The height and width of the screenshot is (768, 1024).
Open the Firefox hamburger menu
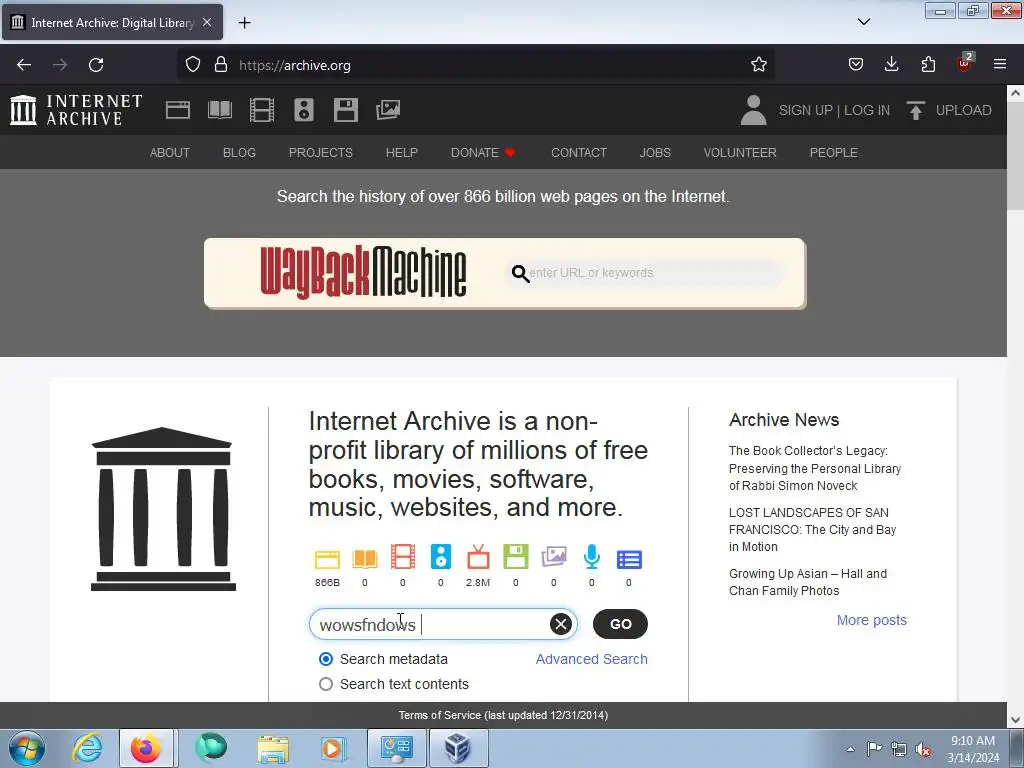click(1000, 65)
